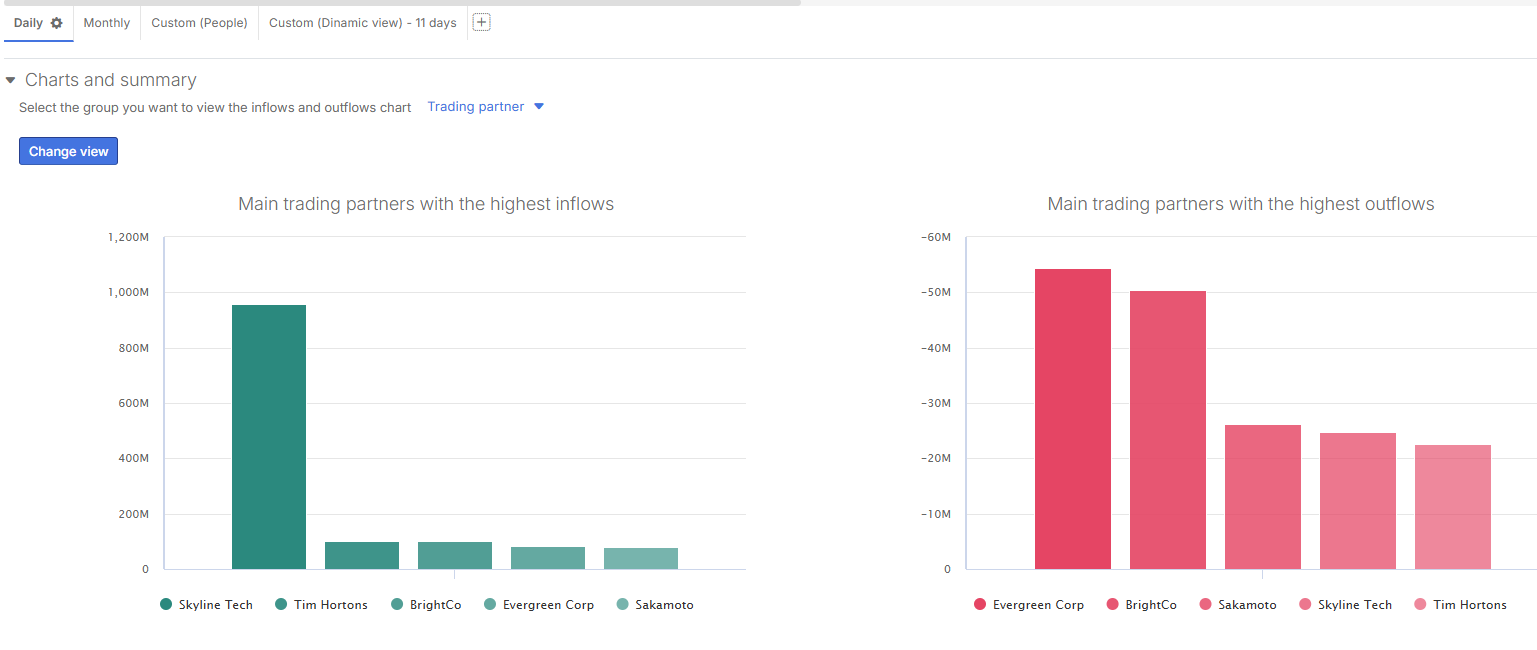This screenshot has height=650, width=1537.
Task: Click the Change view button
Action: [x=68, y=151]
